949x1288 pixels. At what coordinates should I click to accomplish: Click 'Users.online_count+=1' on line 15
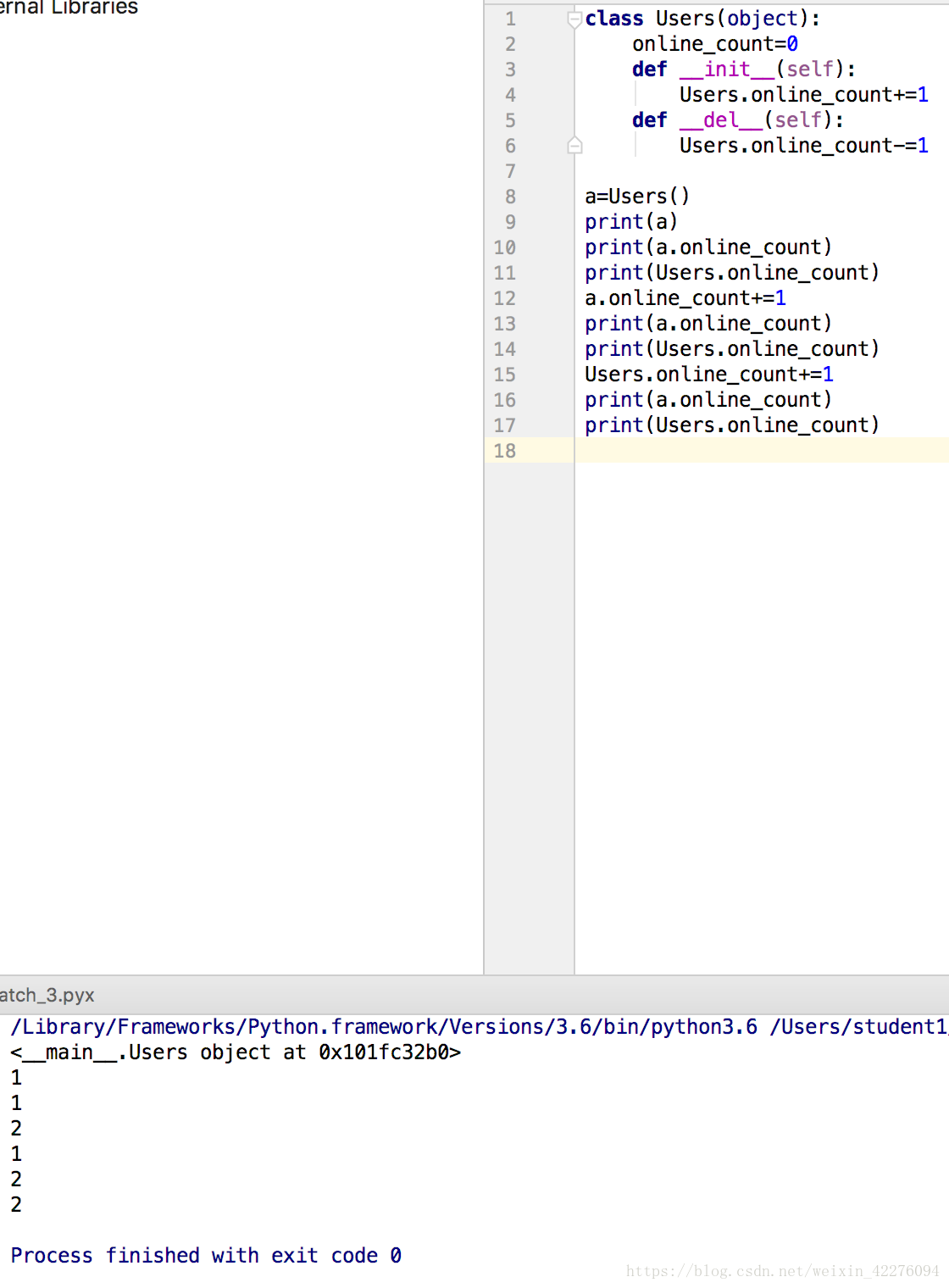(x=709, y=375)
